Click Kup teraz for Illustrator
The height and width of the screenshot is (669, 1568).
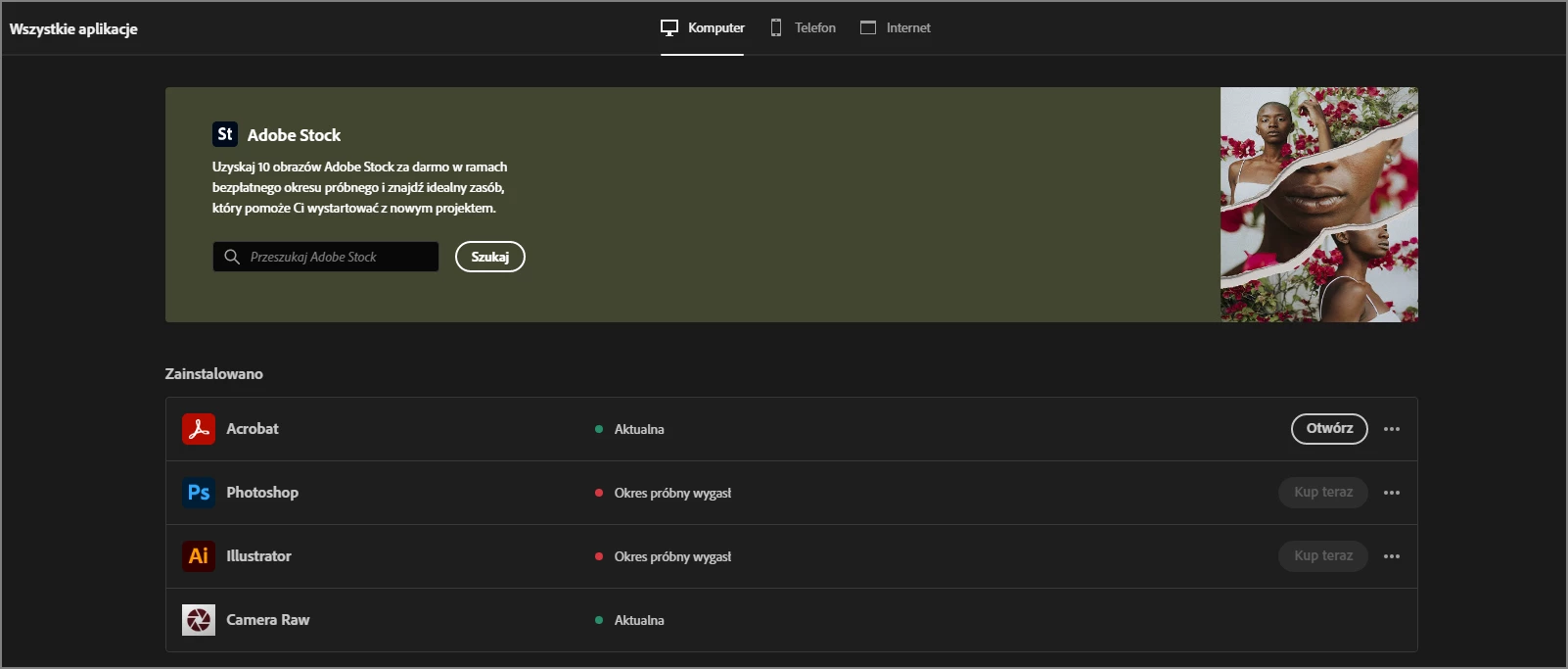pos(1323,556)
